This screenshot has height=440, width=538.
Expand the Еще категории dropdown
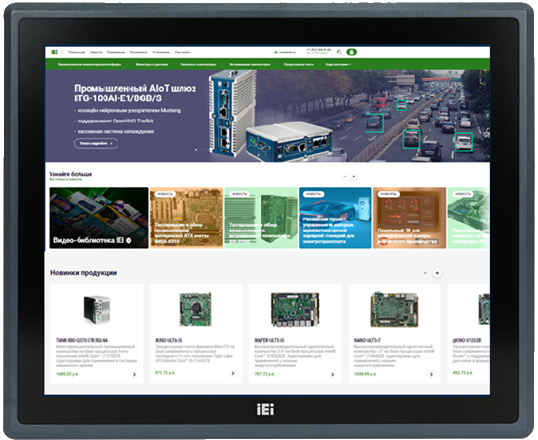338,64
